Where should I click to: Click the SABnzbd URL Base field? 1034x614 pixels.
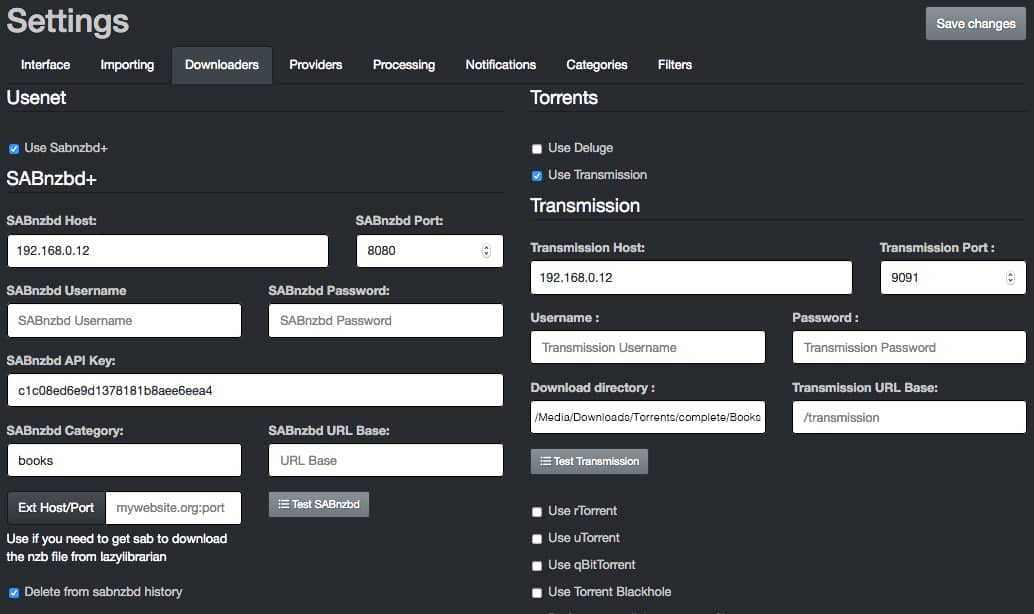pyautogui.click(x=386, y=460)
